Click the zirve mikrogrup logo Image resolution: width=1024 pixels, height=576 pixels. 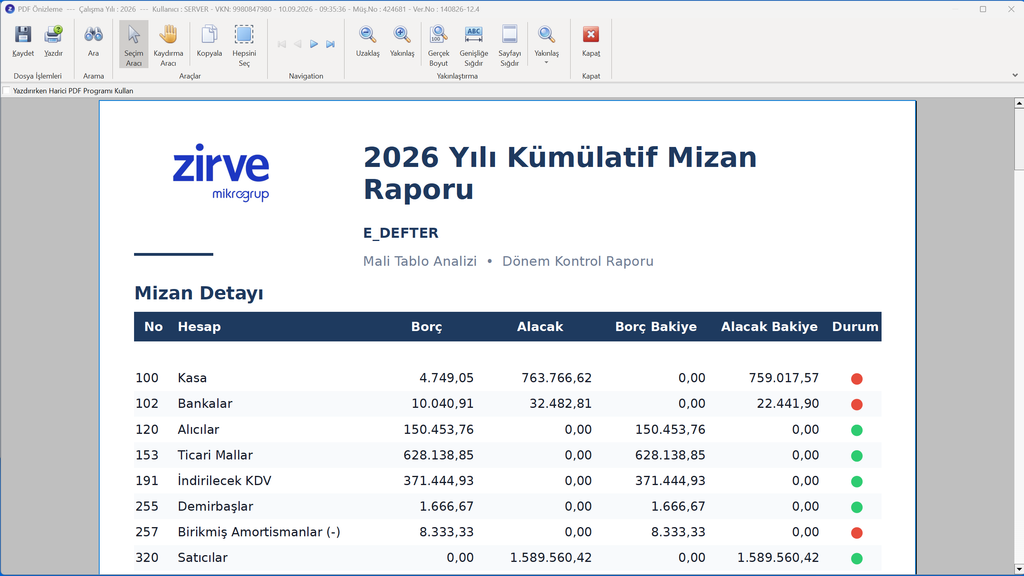(x=221, y=172)
